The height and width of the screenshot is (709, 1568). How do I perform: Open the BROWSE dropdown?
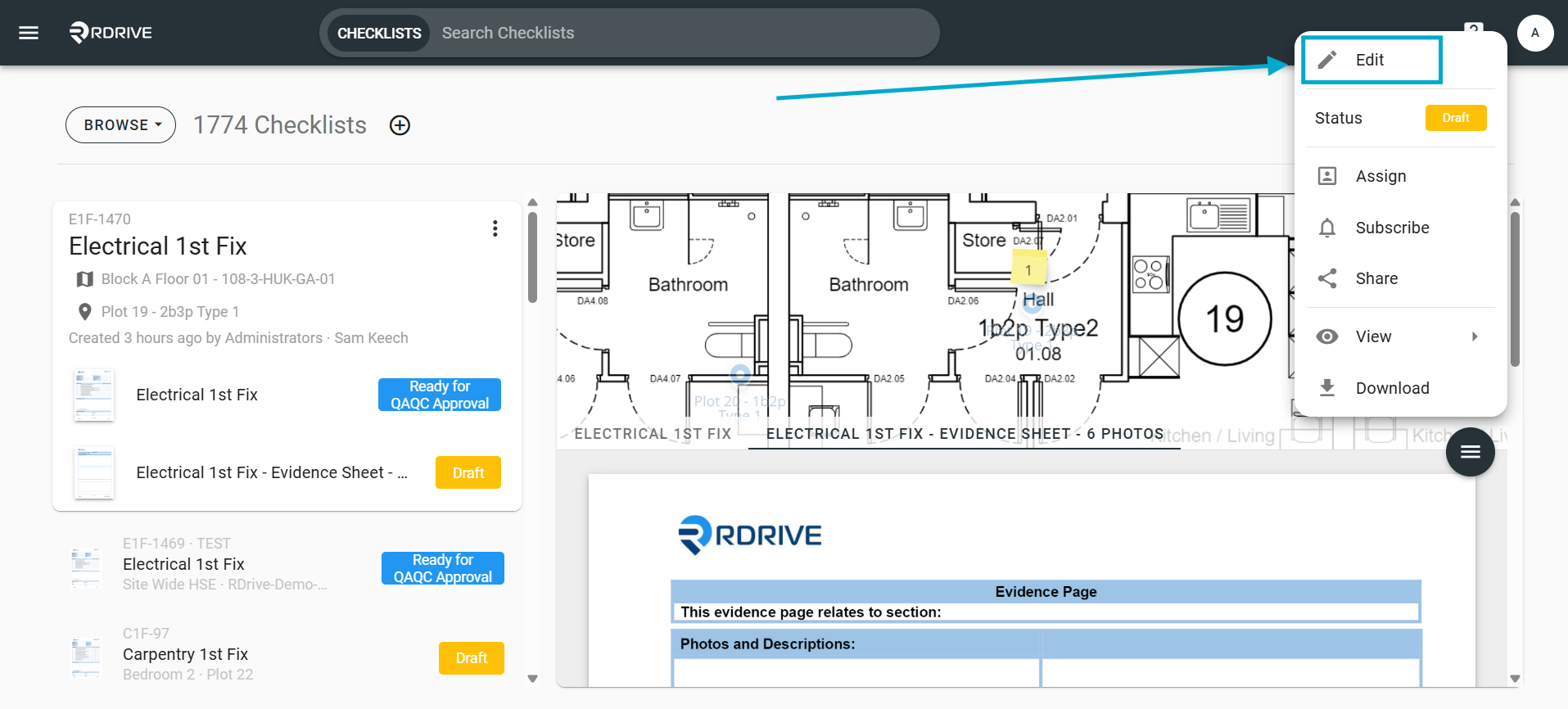(x=121, y=125)
